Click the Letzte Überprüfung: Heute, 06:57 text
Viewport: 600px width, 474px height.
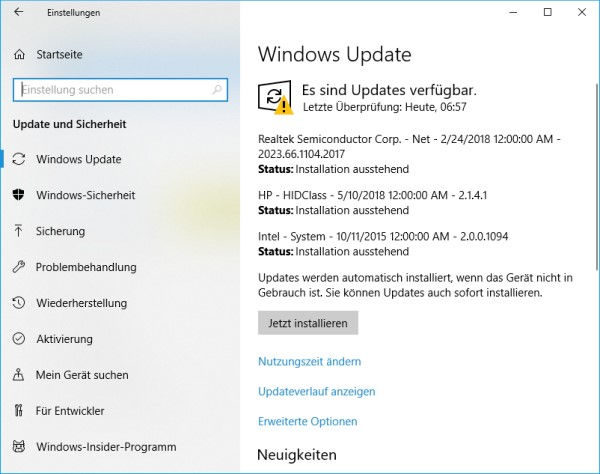point(385,107)
